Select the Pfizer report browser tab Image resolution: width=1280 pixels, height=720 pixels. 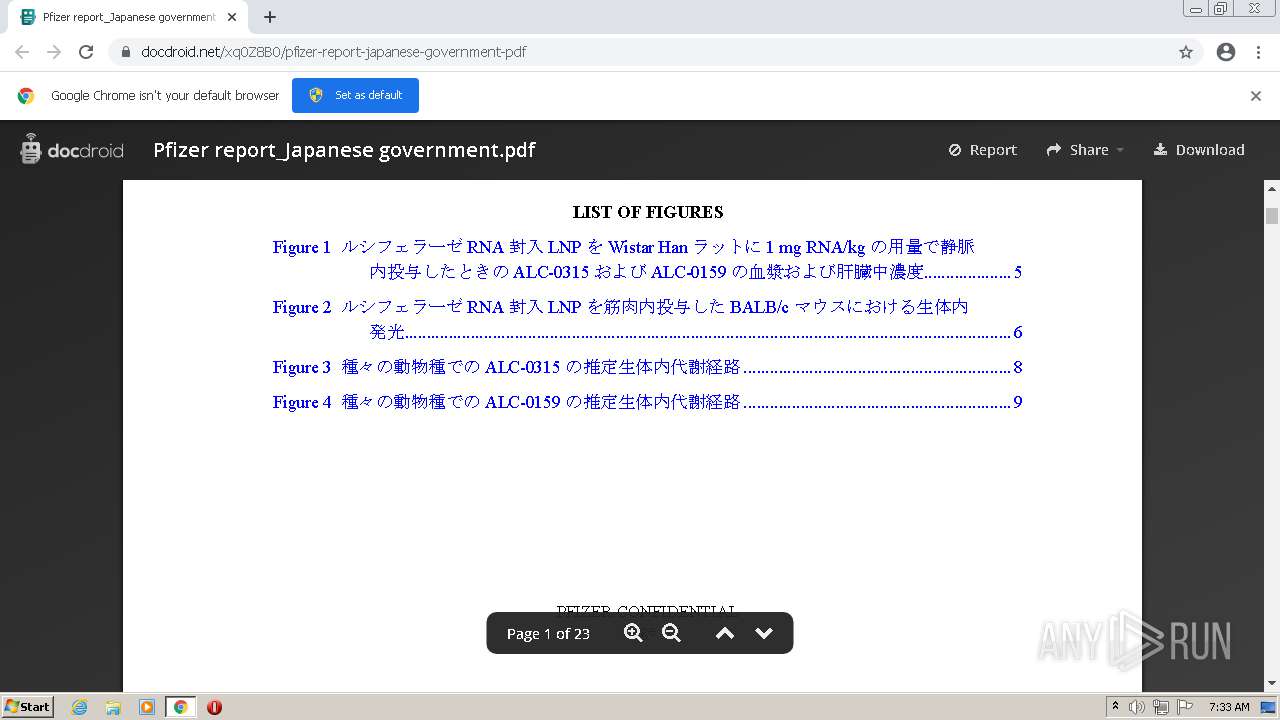(128, 17)
